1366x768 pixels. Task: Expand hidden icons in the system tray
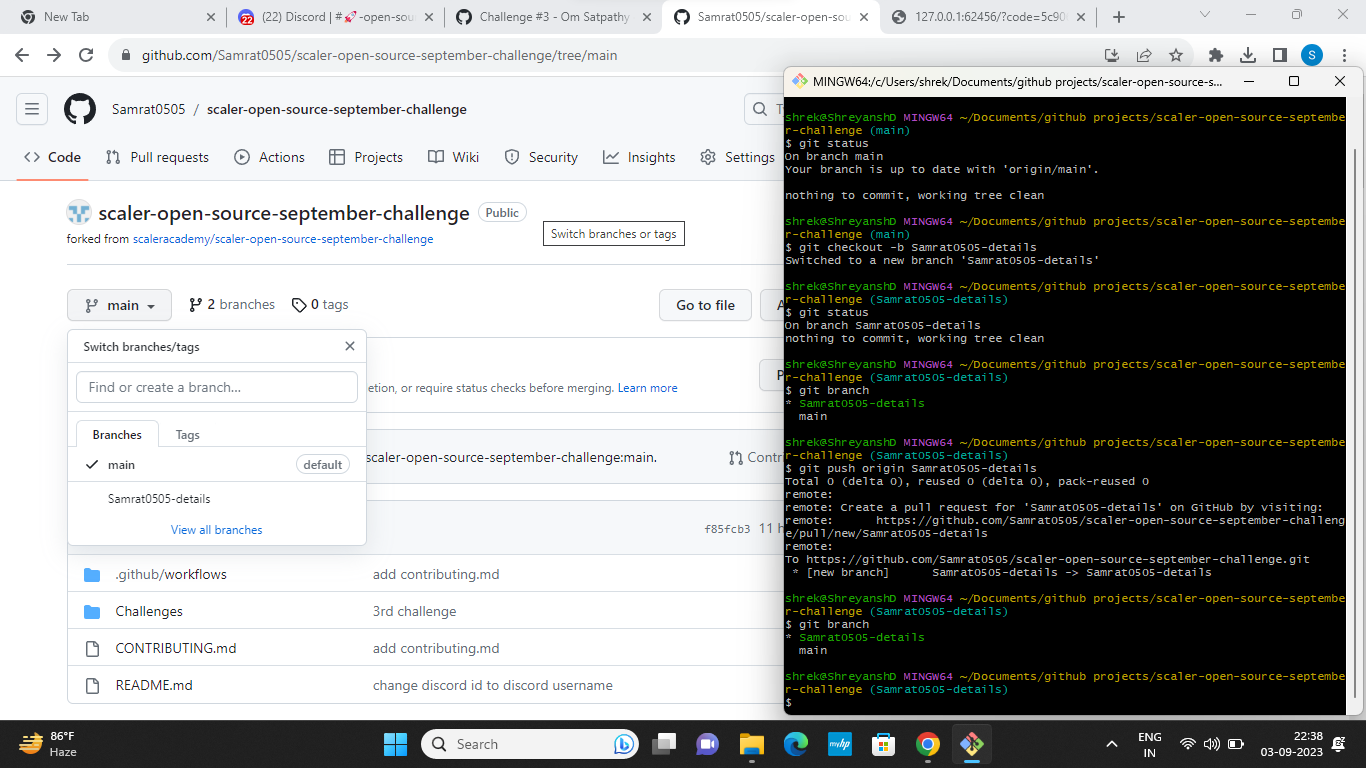coord(1111,744)
